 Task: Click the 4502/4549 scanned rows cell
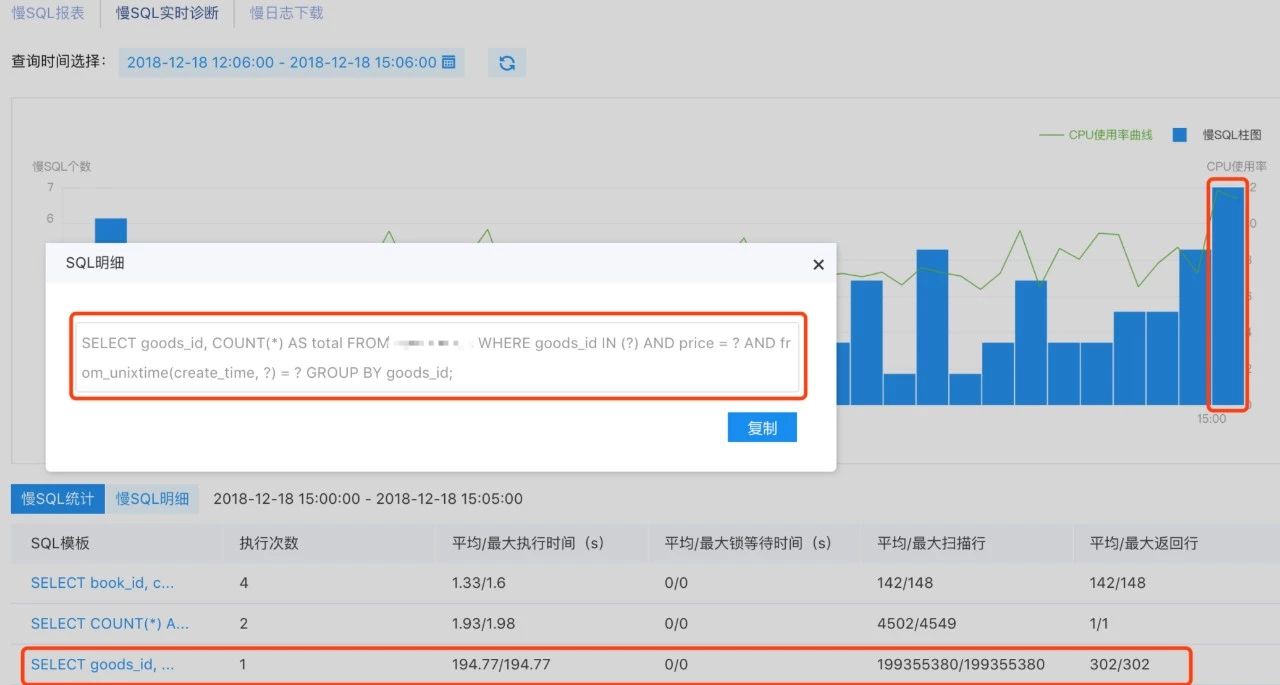click(917, 623)
